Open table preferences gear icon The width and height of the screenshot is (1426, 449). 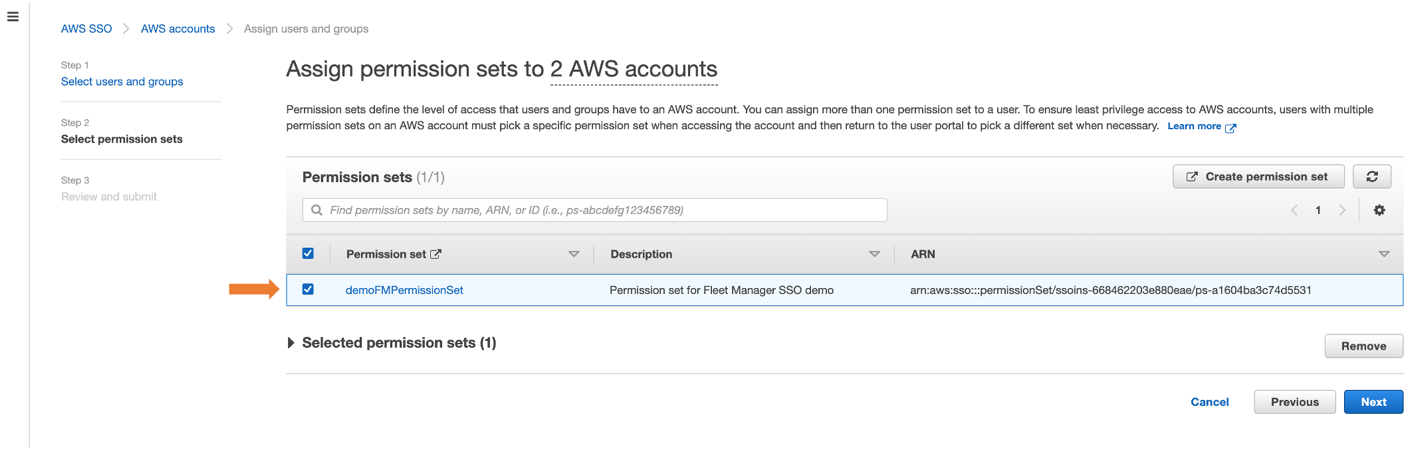tap(1379, 210)
